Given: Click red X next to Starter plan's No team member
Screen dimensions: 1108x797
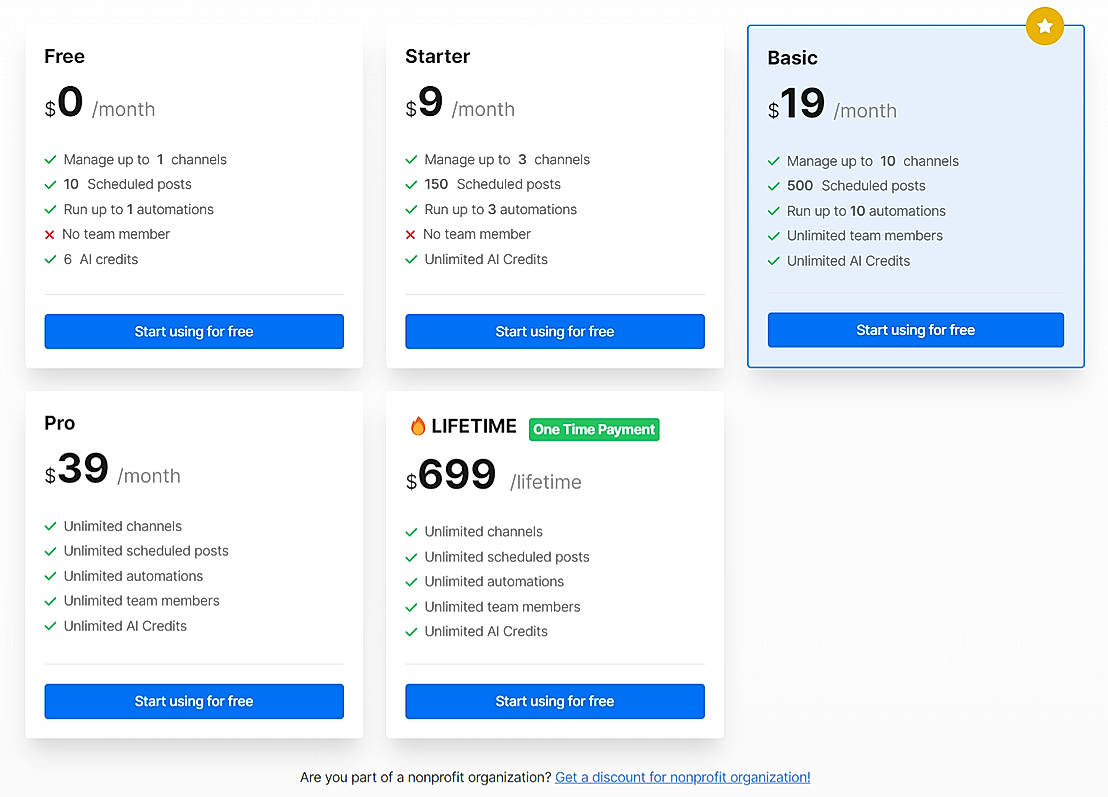Looking at the screenshot, I should (410, 235).
